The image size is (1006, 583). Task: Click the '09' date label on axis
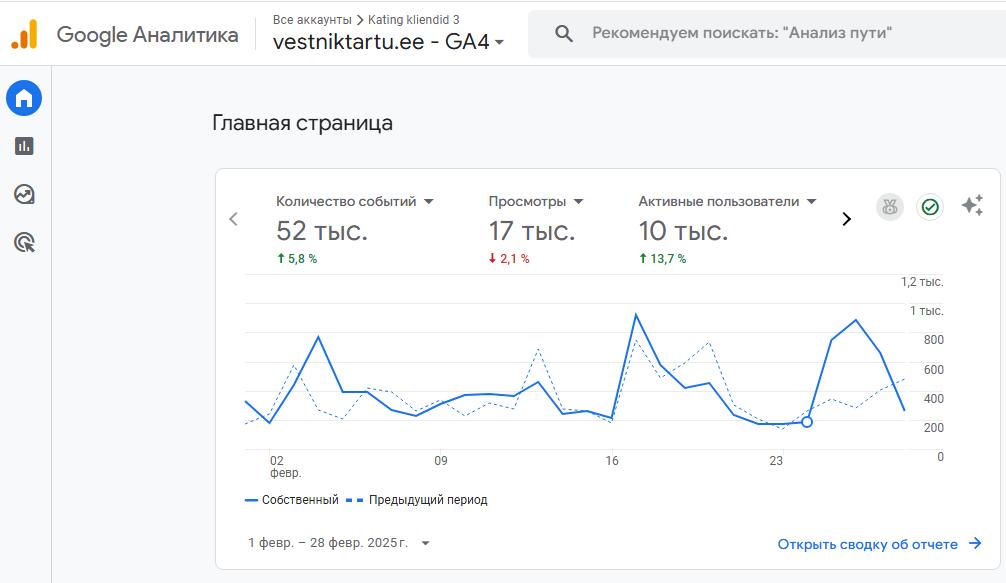click(441, 460)
